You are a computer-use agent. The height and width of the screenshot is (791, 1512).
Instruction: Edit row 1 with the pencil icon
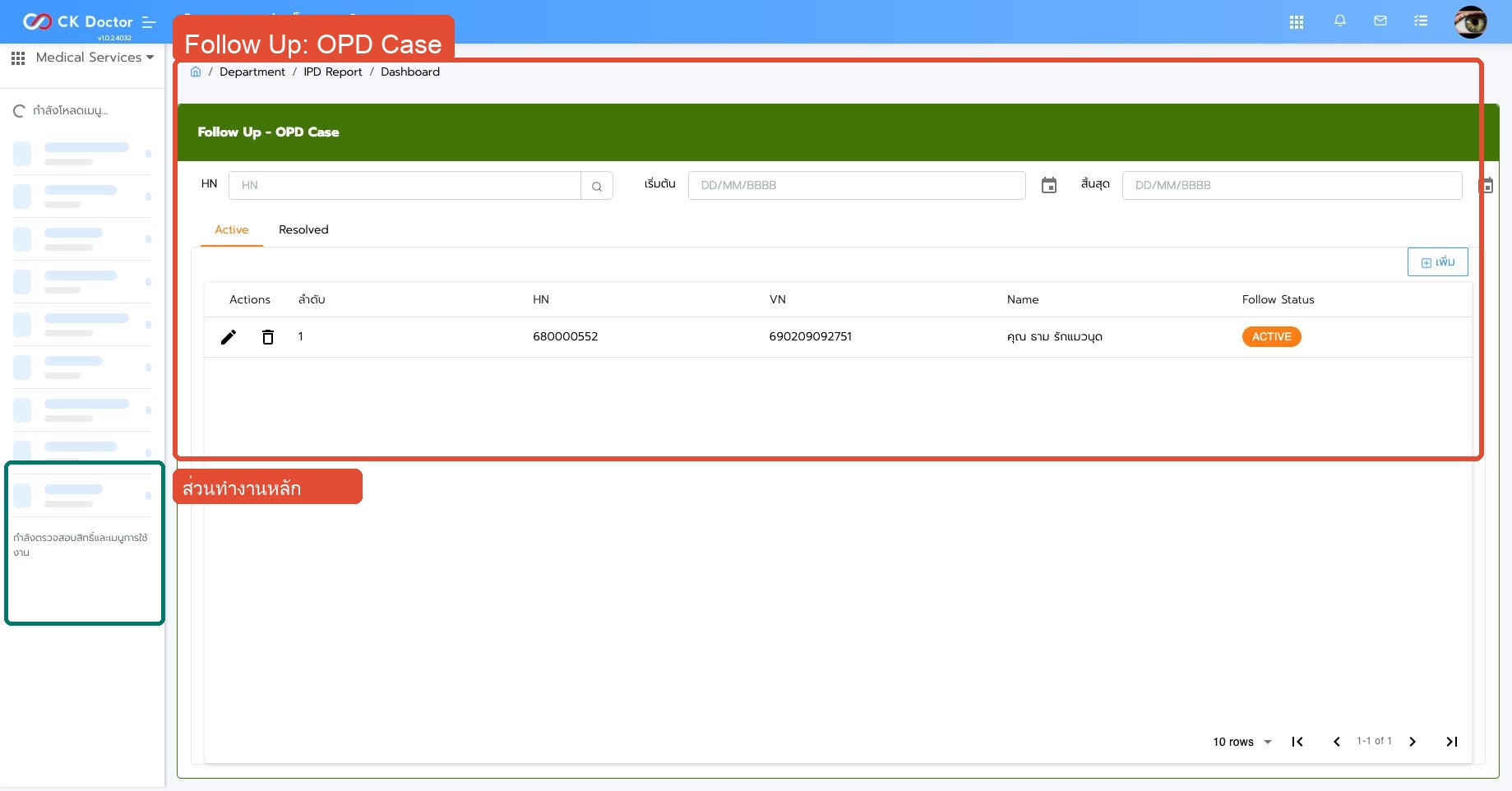pyautogui.click(x=229, y=337)
